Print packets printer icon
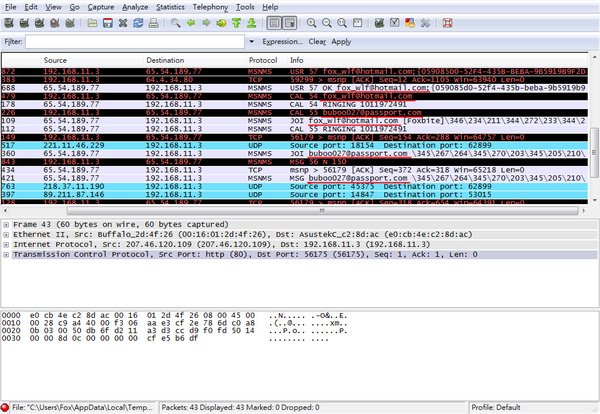 [153, 23]
